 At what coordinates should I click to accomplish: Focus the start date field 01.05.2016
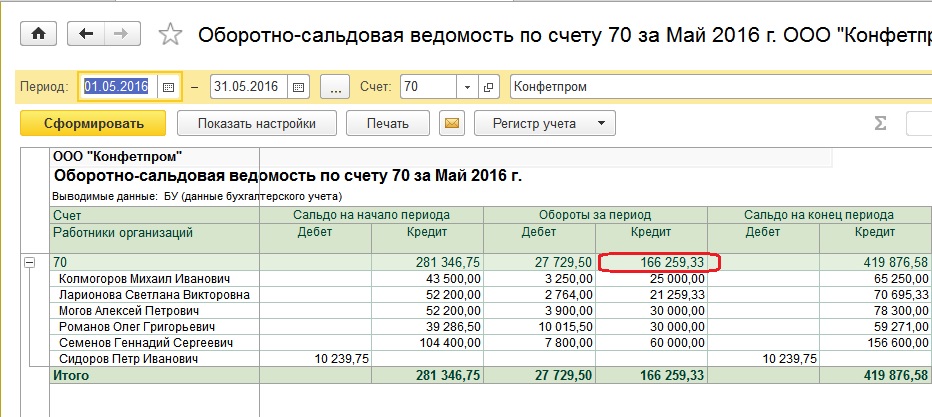(119, 87)
